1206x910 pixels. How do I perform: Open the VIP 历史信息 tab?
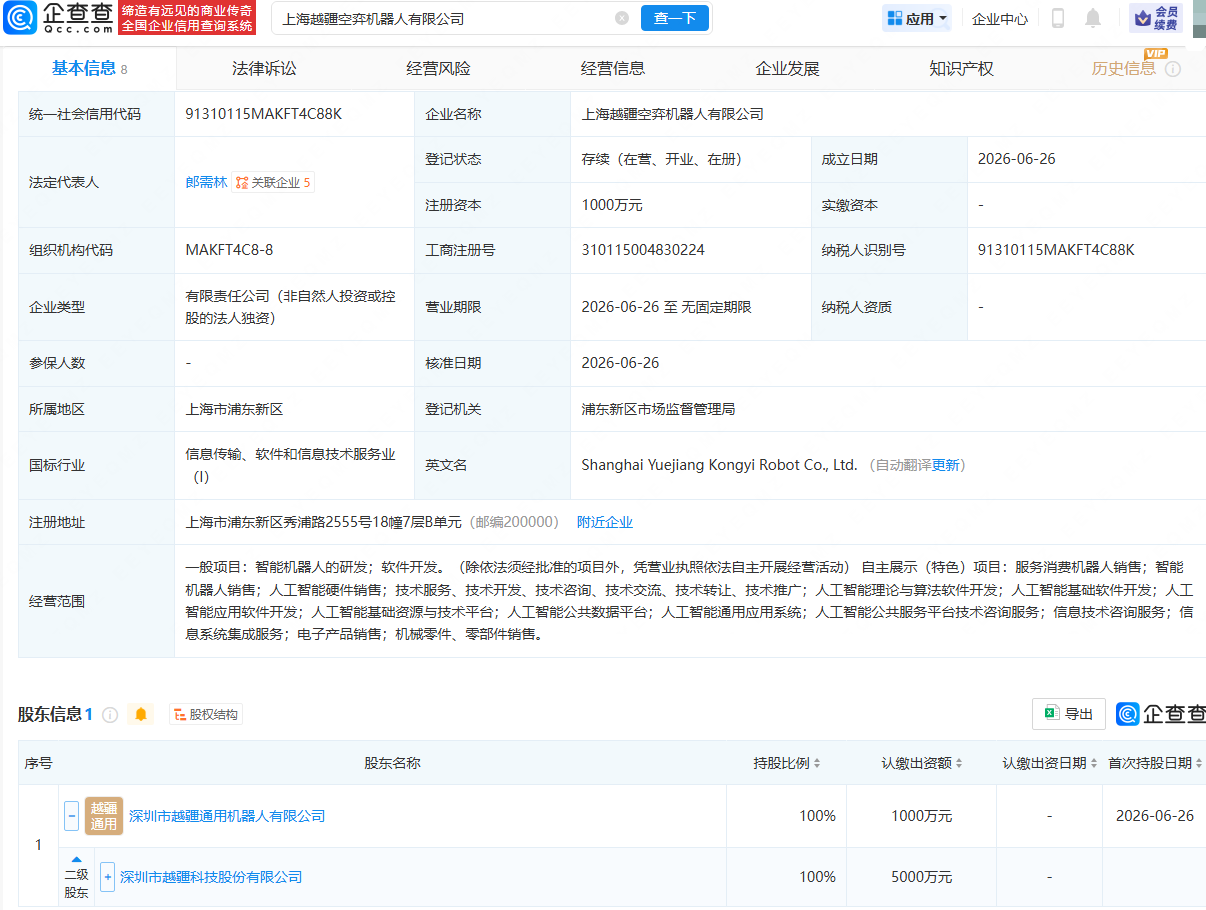pos(1123,68)
